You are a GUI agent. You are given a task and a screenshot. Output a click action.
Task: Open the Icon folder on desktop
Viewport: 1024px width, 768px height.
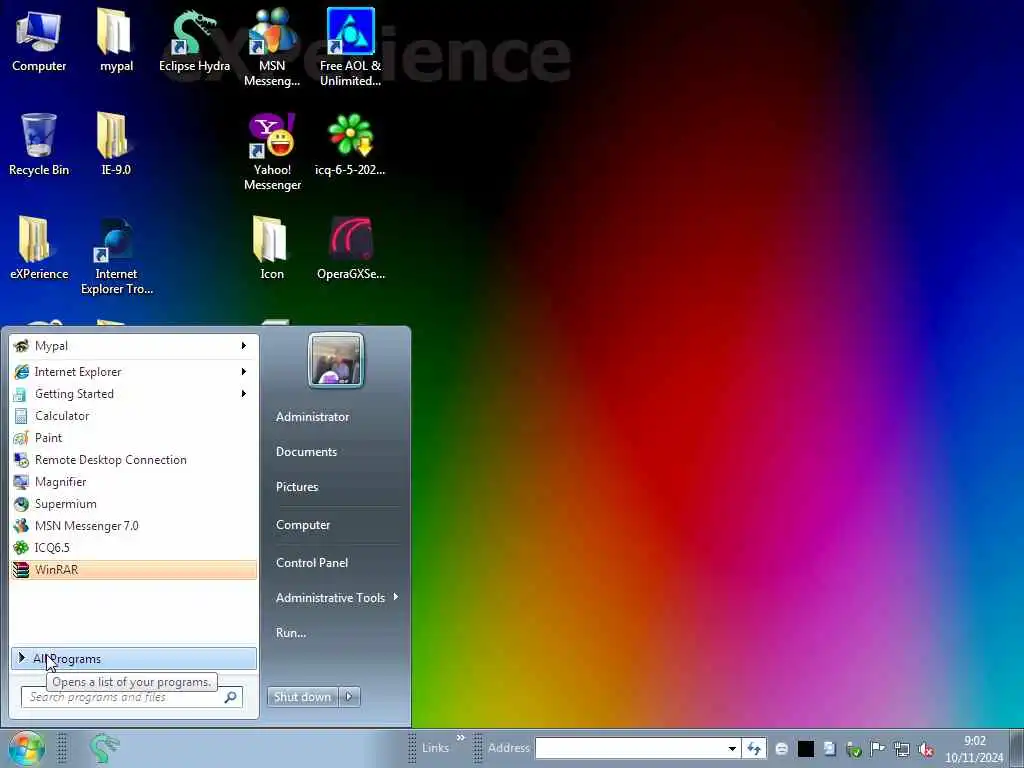coord(272,248)
